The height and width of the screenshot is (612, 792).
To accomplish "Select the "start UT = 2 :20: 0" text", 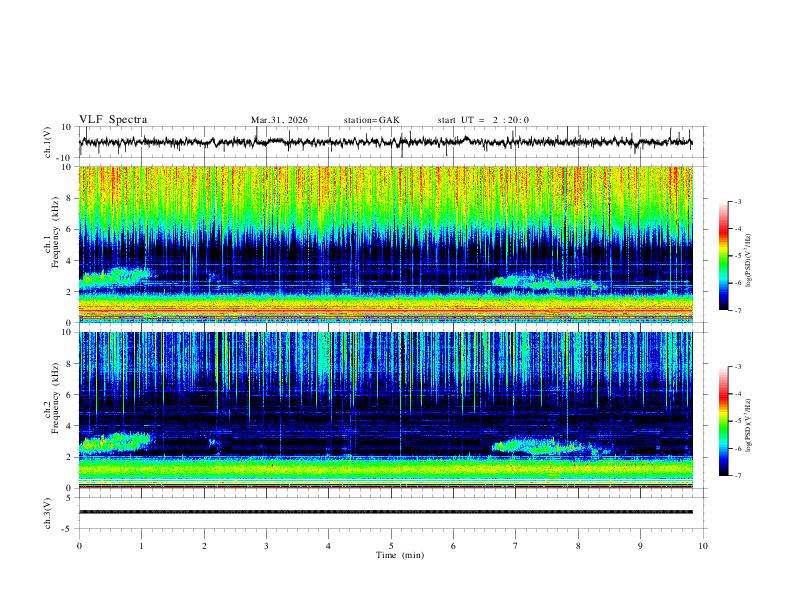I will point(483,120).
